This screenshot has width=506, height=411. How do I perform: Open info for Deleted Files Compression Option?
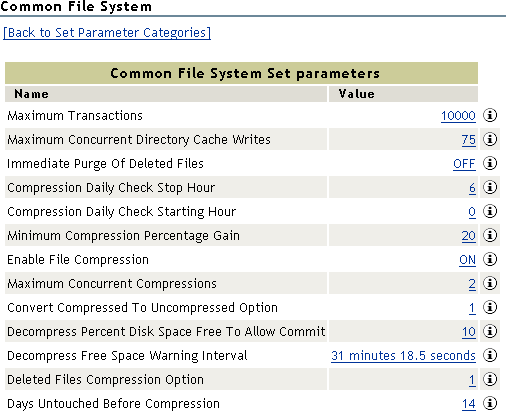[490, 379]
